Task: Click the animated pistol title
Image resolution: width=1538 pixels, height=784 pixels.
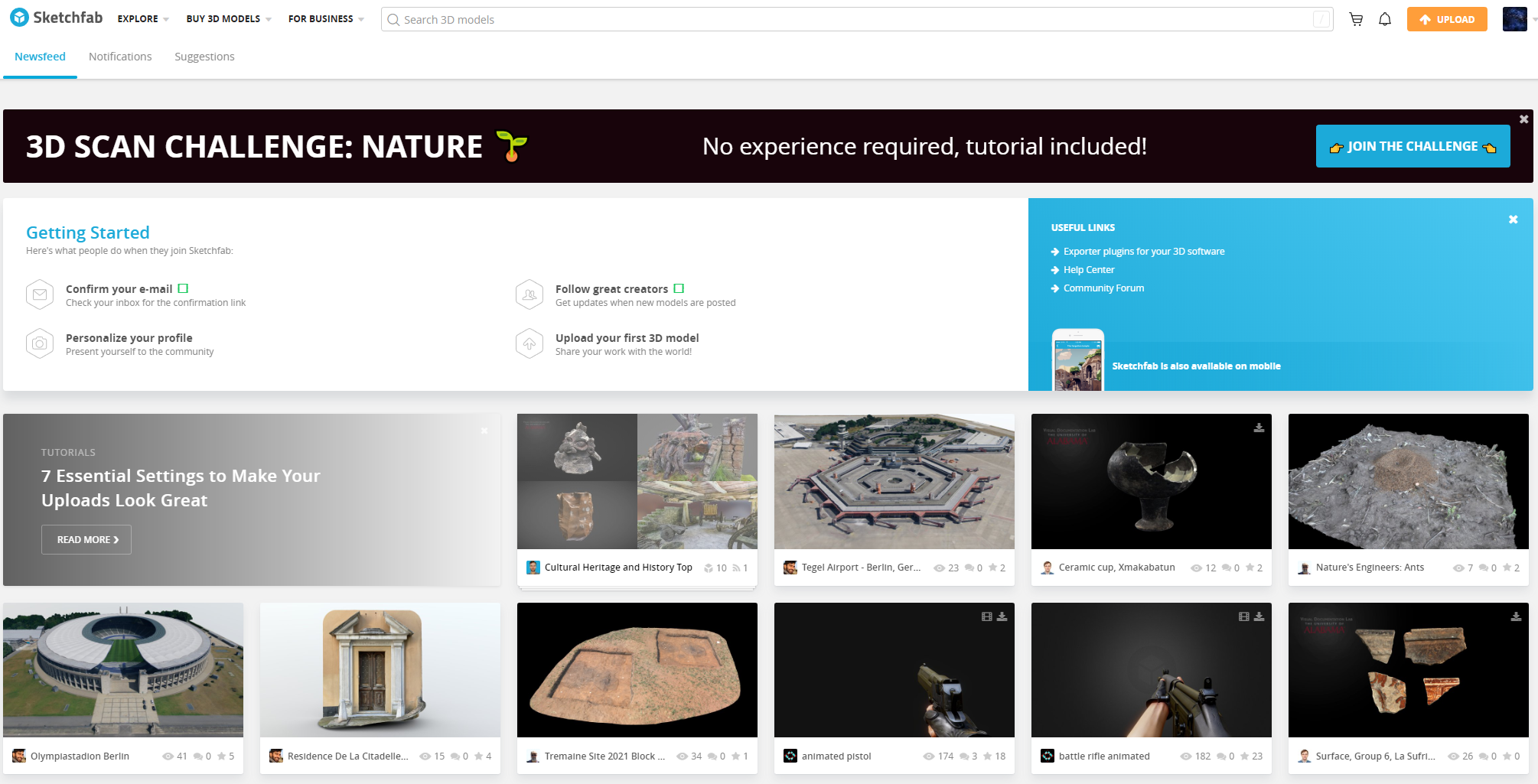Action: click(836, 756)
